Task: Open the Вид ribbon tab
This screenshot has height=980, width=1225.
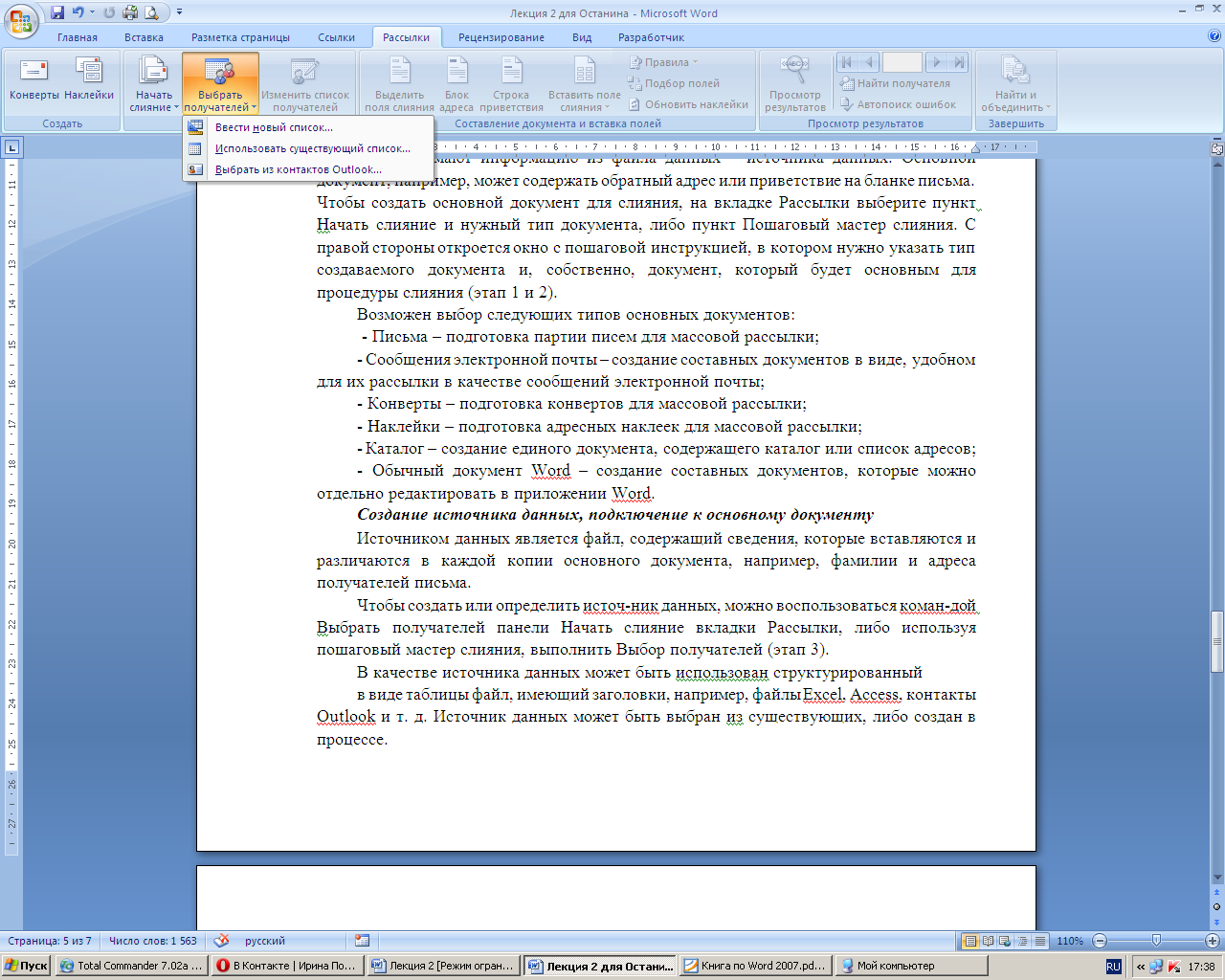Action: pos(582,37)
